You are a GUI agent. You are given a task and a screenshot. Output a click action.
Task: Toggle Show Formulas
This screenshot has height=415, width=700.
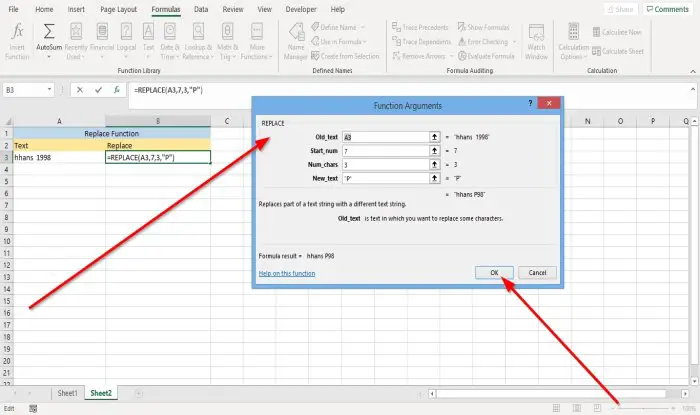pos(483,27)
